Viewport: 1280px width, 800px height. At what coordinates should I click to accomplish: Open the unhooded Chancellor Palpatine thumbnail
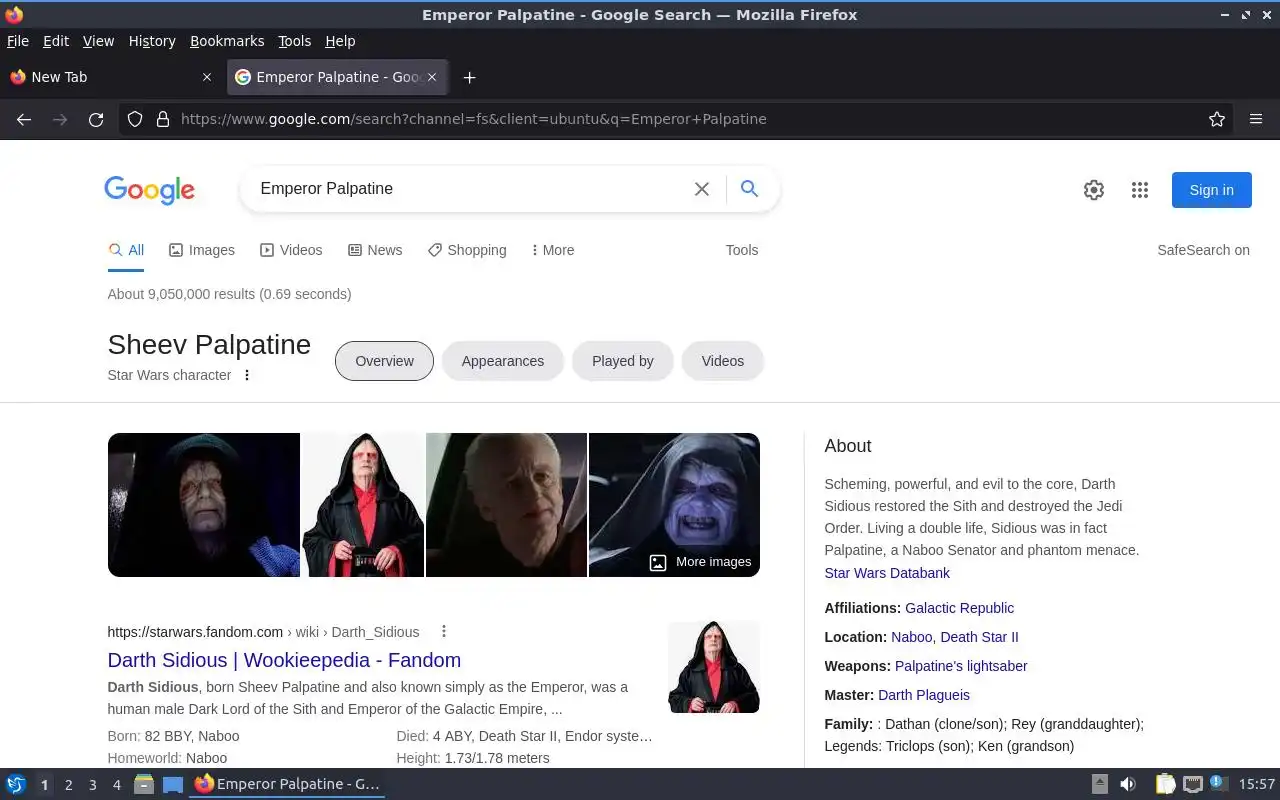pos(506,505)
